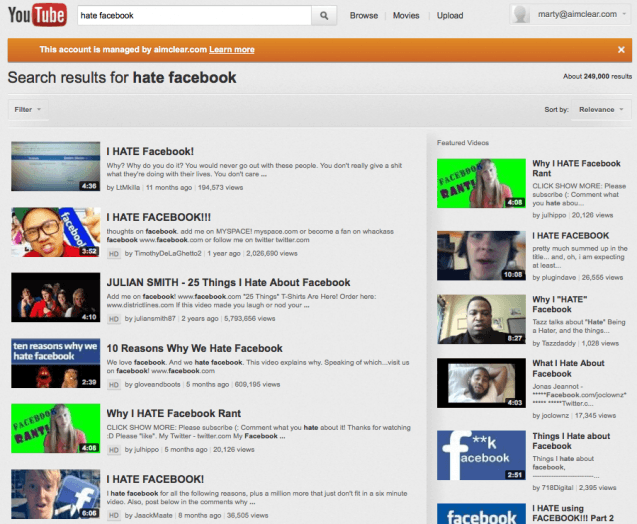The image size is (637, 524).
Task: Open featured Why I HATE Facebook Rant title
Action: [576, 168]
